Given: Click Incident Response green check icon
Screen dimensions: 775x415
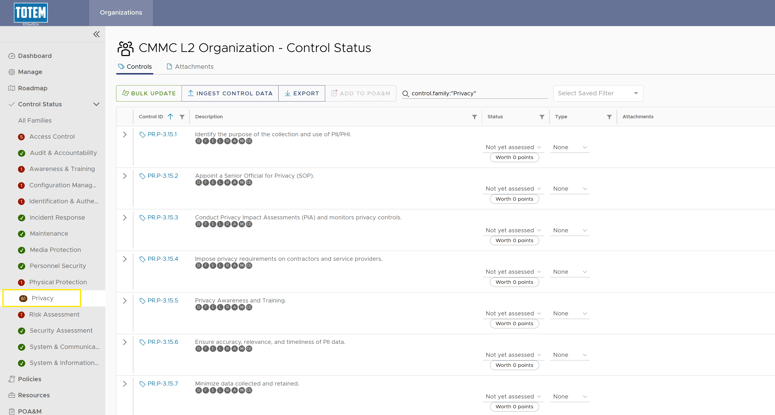Looking at the screenshot, I should coord(21,218).
